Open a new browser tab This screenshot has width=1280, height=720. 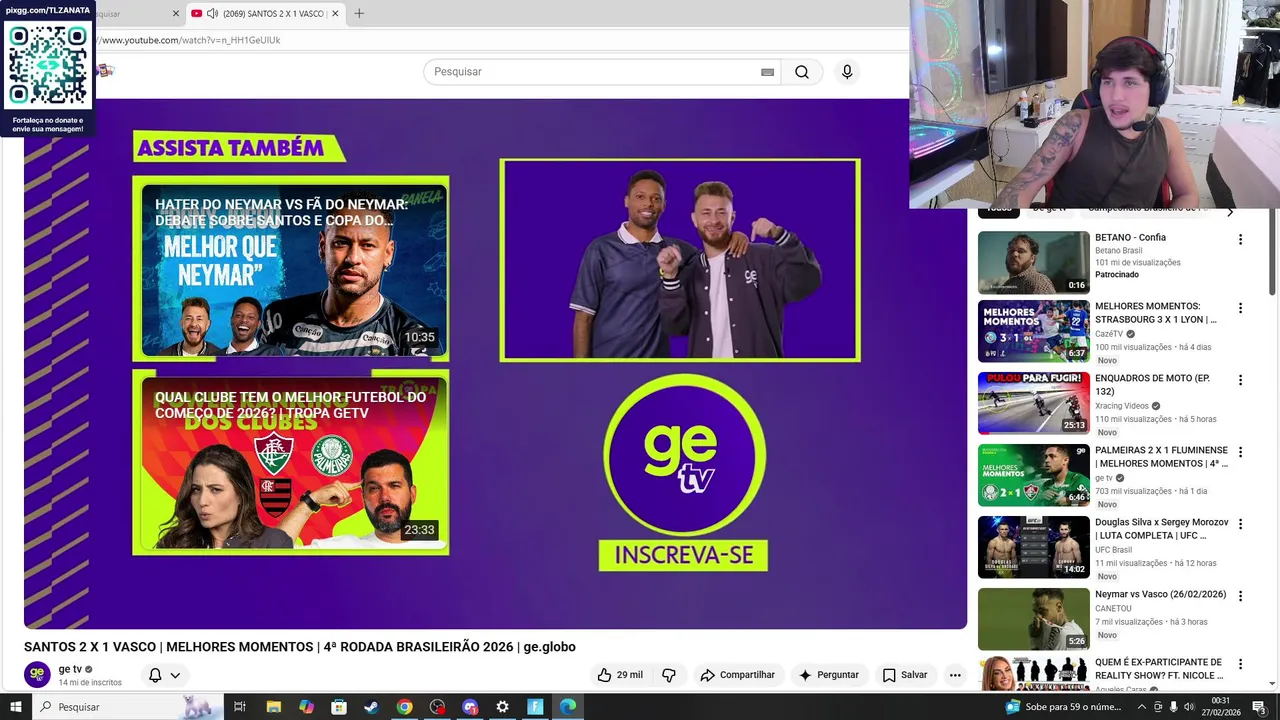point(359,14)
